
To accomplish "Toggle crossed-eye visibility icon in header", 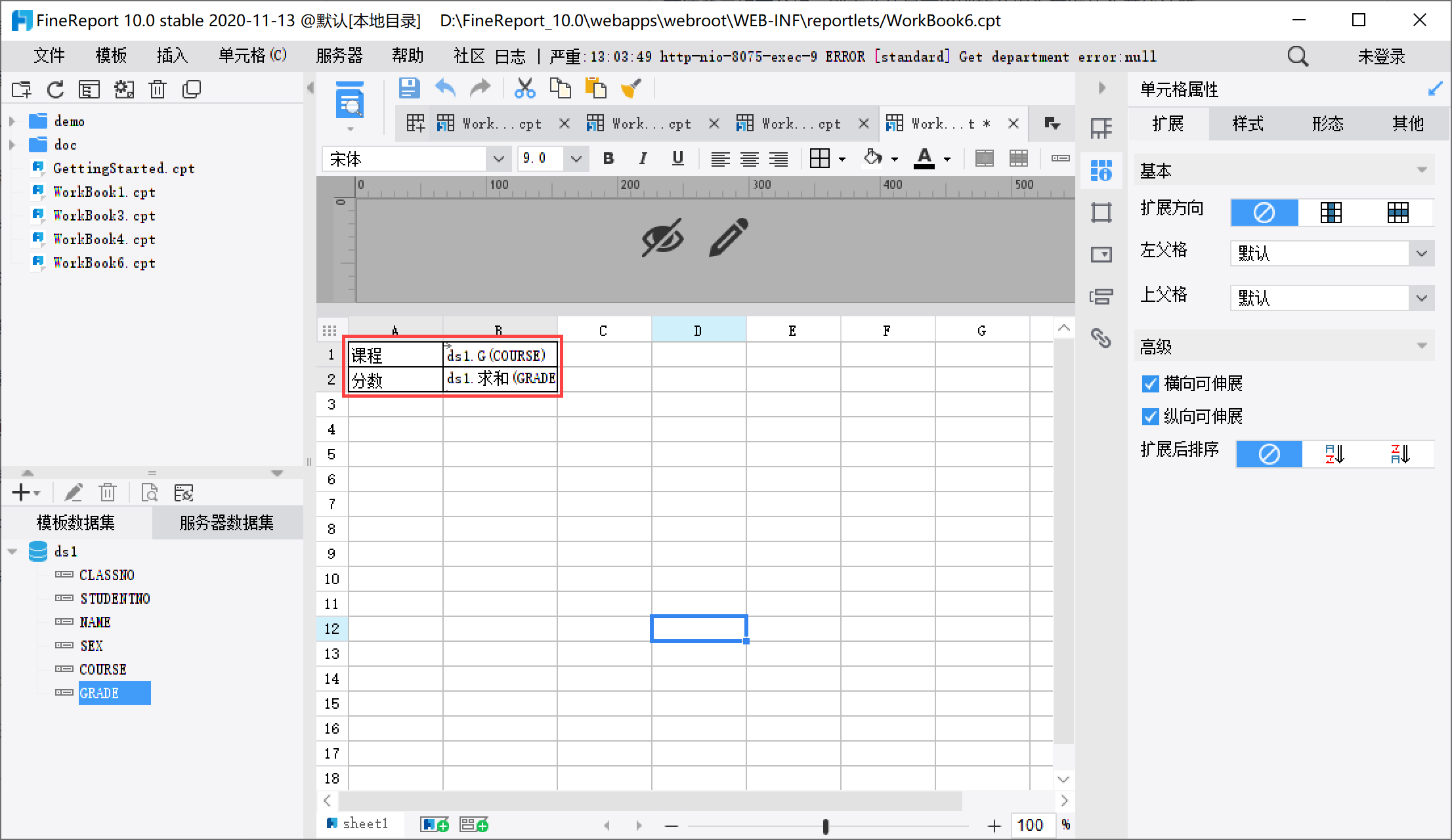I will [662, 238].
